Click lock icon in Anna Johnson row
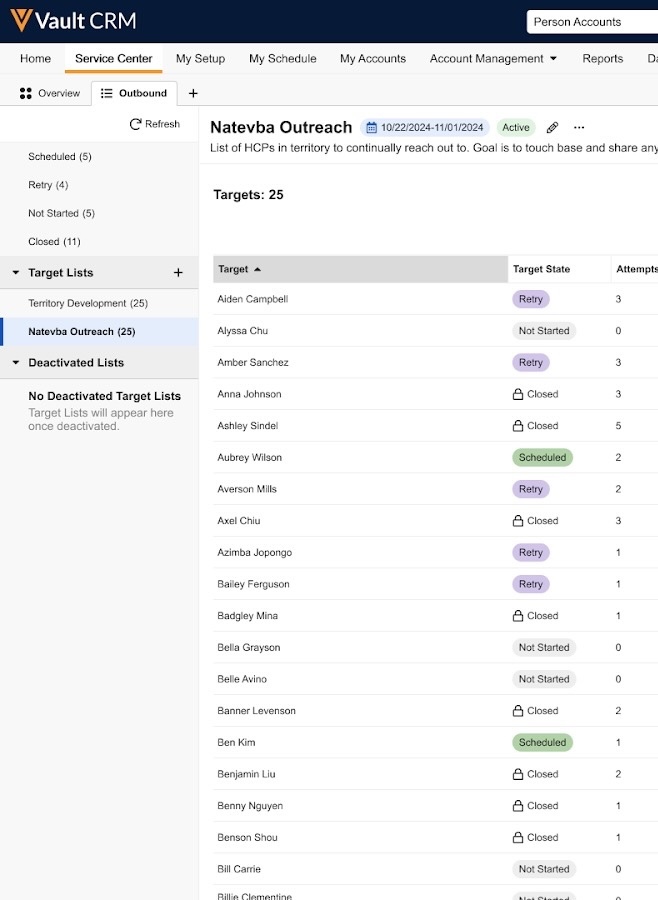658x900 pixels. pos(518,394)
